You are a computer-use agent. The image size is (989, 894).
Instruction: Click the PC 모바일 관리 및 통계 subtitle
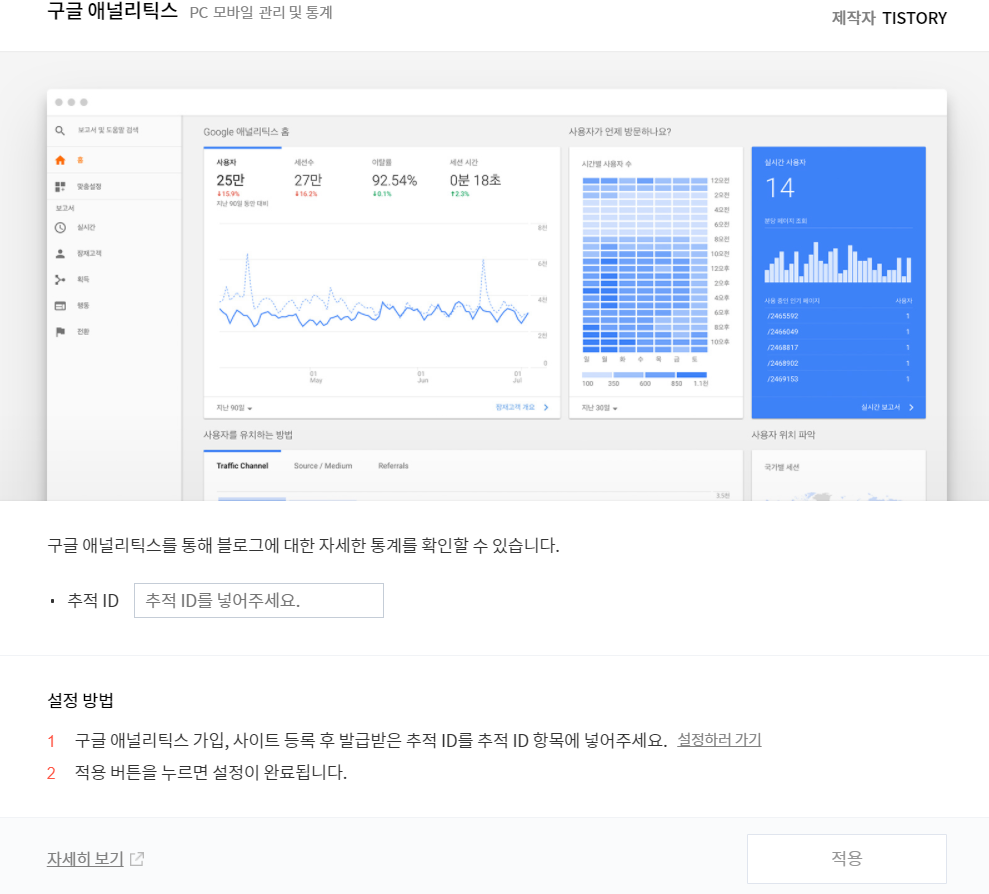pos(261,13)
